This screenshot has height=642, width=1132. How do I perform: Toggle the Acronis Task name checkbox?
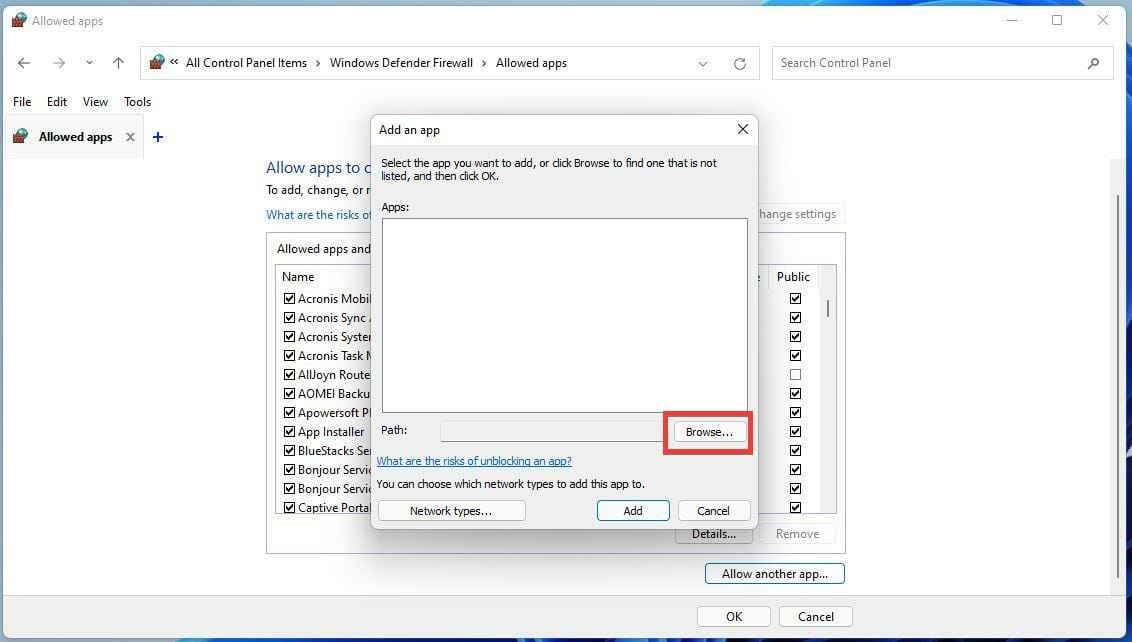click(x=289, y=355)
